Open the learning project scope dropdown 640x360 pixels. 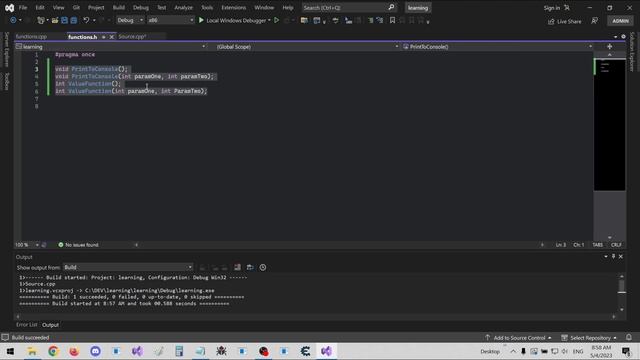pyautogui.click(x=111, y=47)
